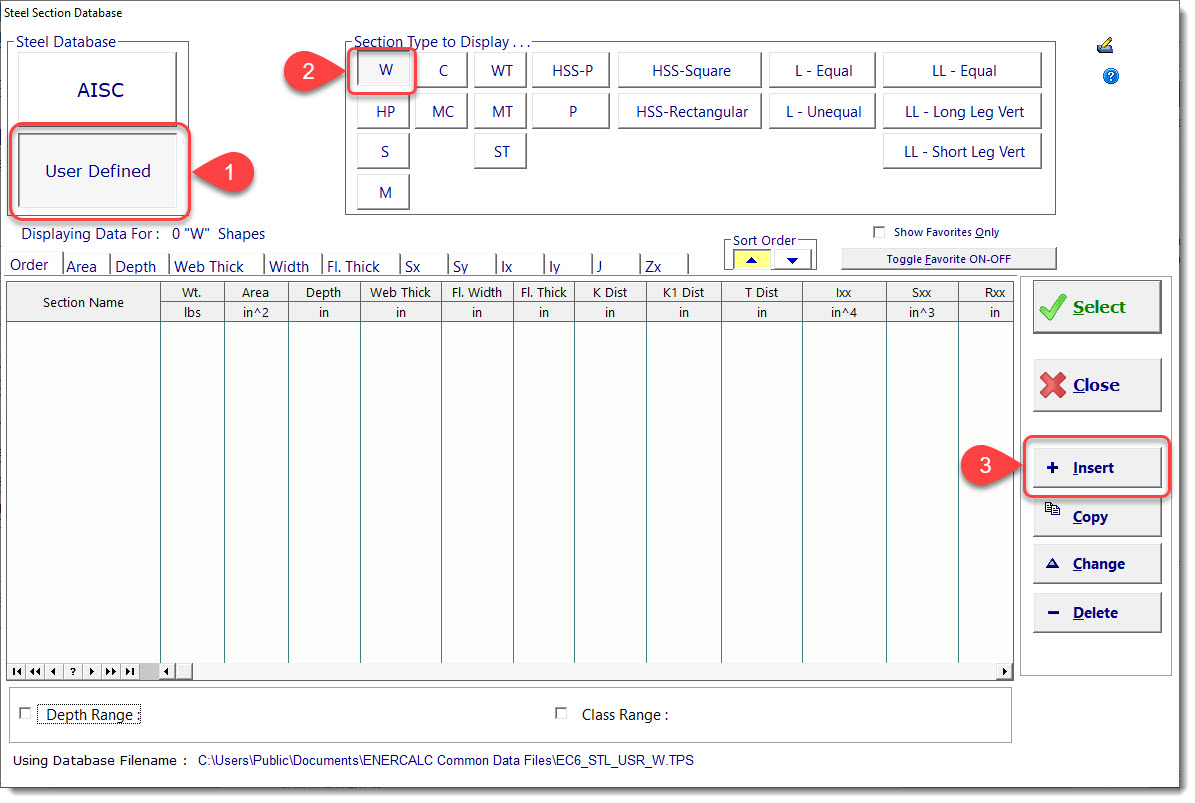This screenshot has height=803, width=1195.
Task: Click Toggle Favorite ON-OFF
Action: coord(948,258)
